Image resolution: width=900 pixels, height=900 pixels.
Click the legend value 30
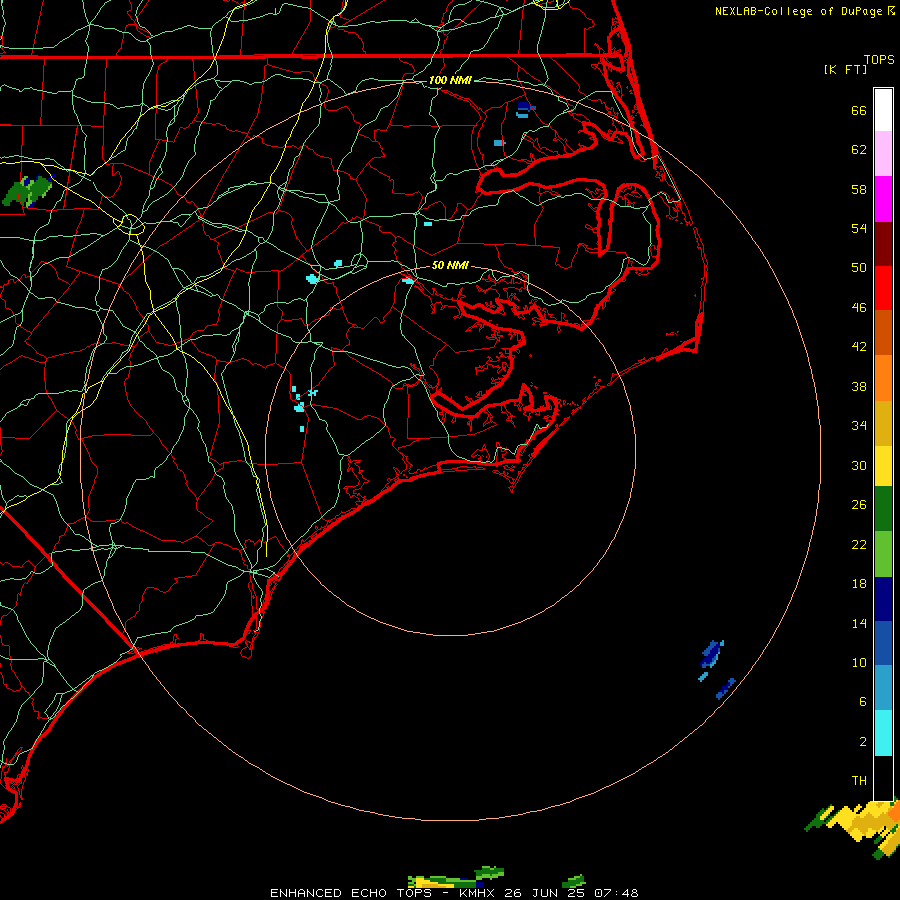(859, 465)
